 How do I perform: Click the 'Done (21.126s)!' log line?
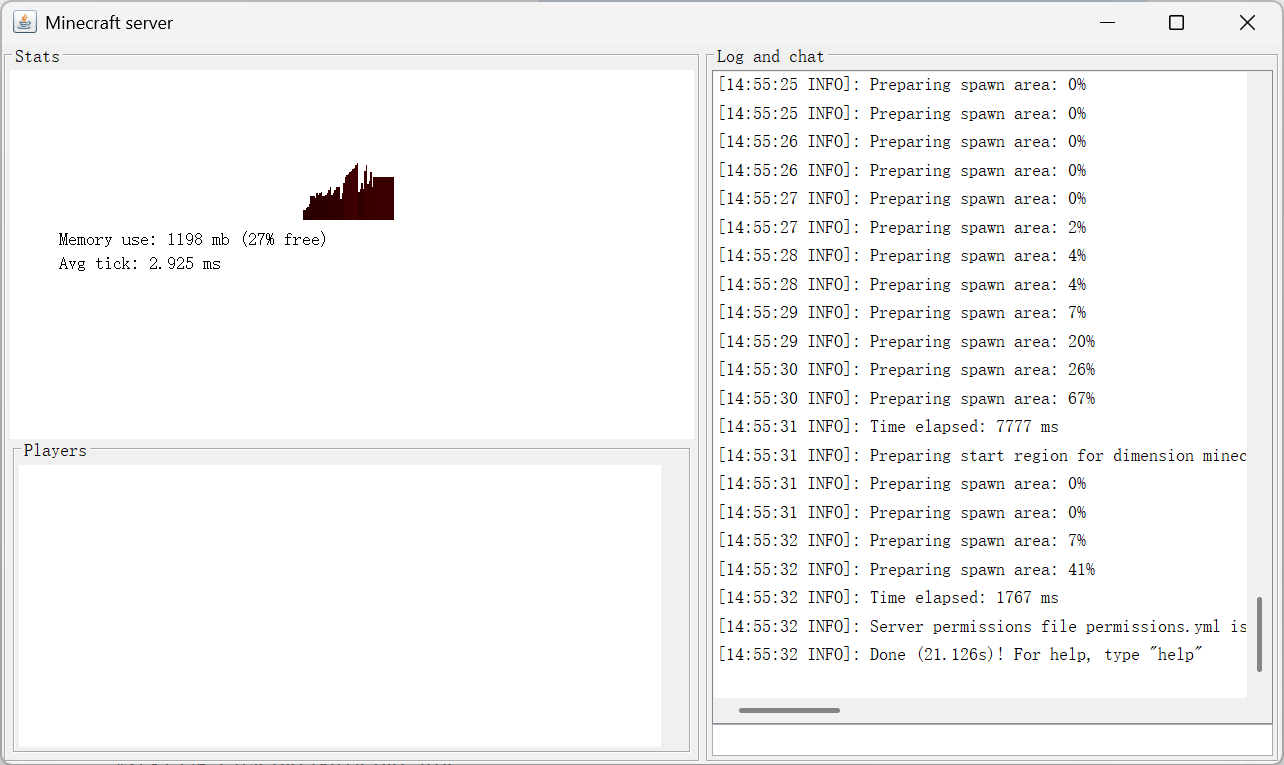tap(960, 655)
